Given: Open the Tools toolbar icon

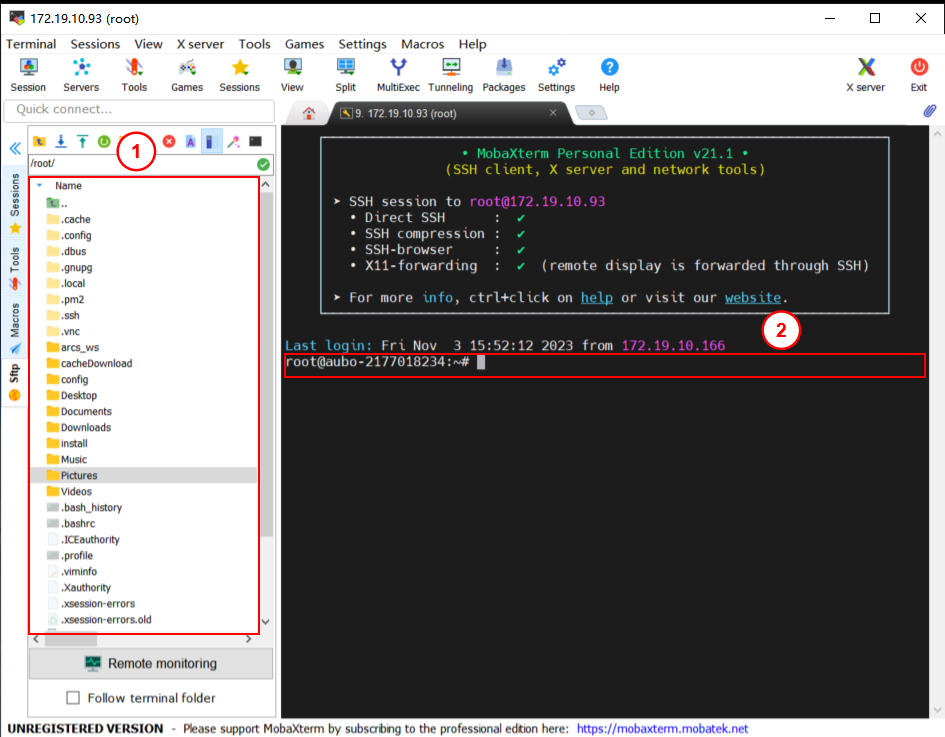Looking at the screenshot, I should 134,75.
